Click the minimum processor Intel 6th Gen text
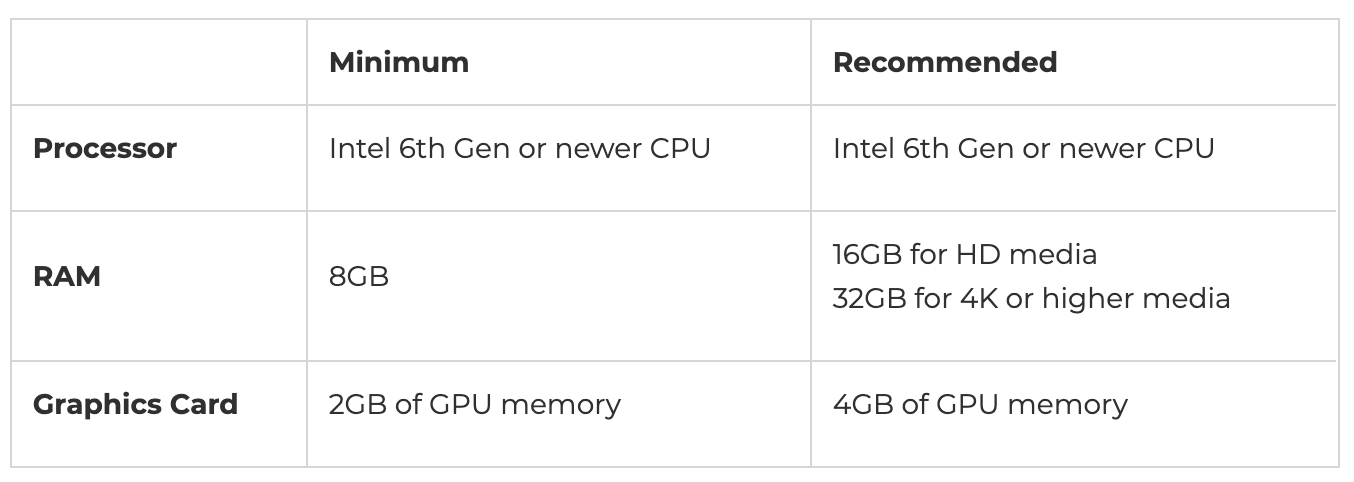The width and height of the screenshot is (1354, 482). tap(520, 148)
